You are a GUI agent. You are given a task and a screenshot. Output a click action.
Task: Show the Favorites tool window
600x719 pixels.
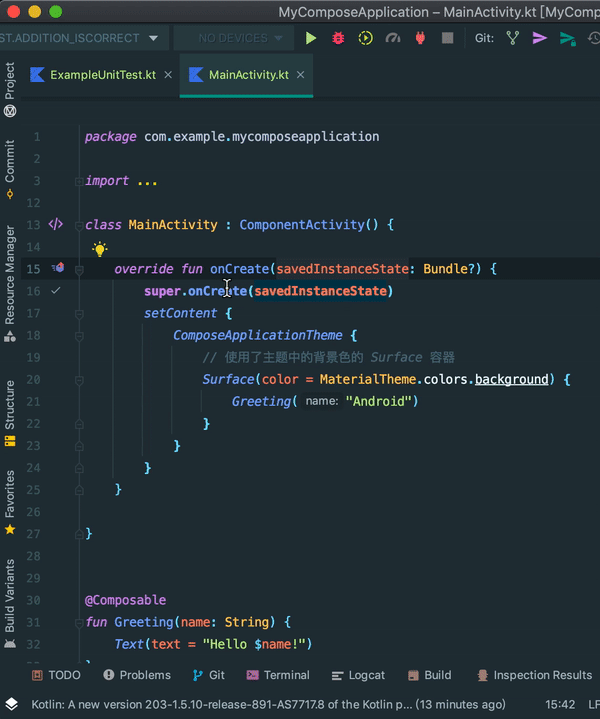pyautogui.click(x=10, y=503)
